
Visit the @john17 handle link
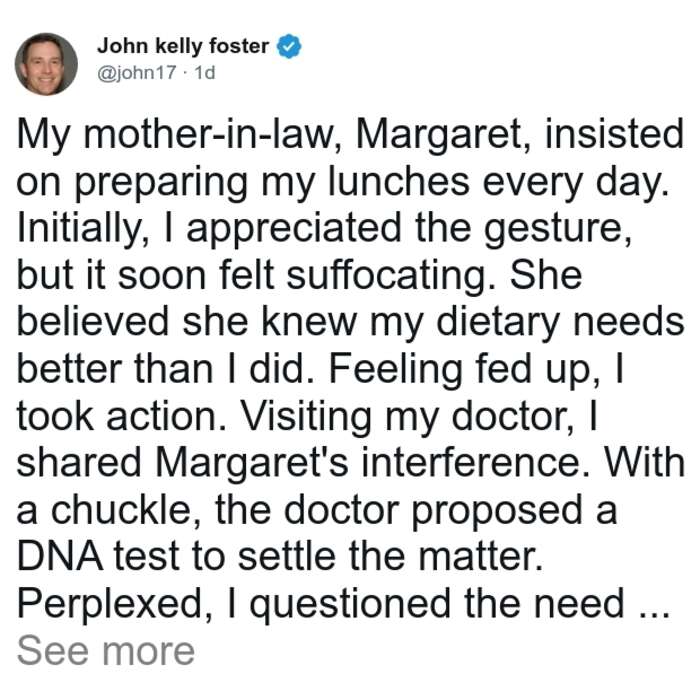coord(137,72)
